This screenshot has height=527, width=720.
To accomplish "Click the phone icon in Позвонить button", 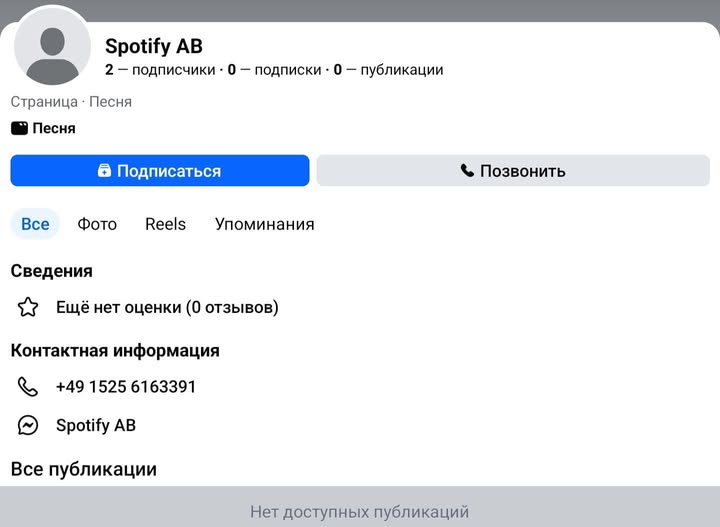I will coord(467,171).
